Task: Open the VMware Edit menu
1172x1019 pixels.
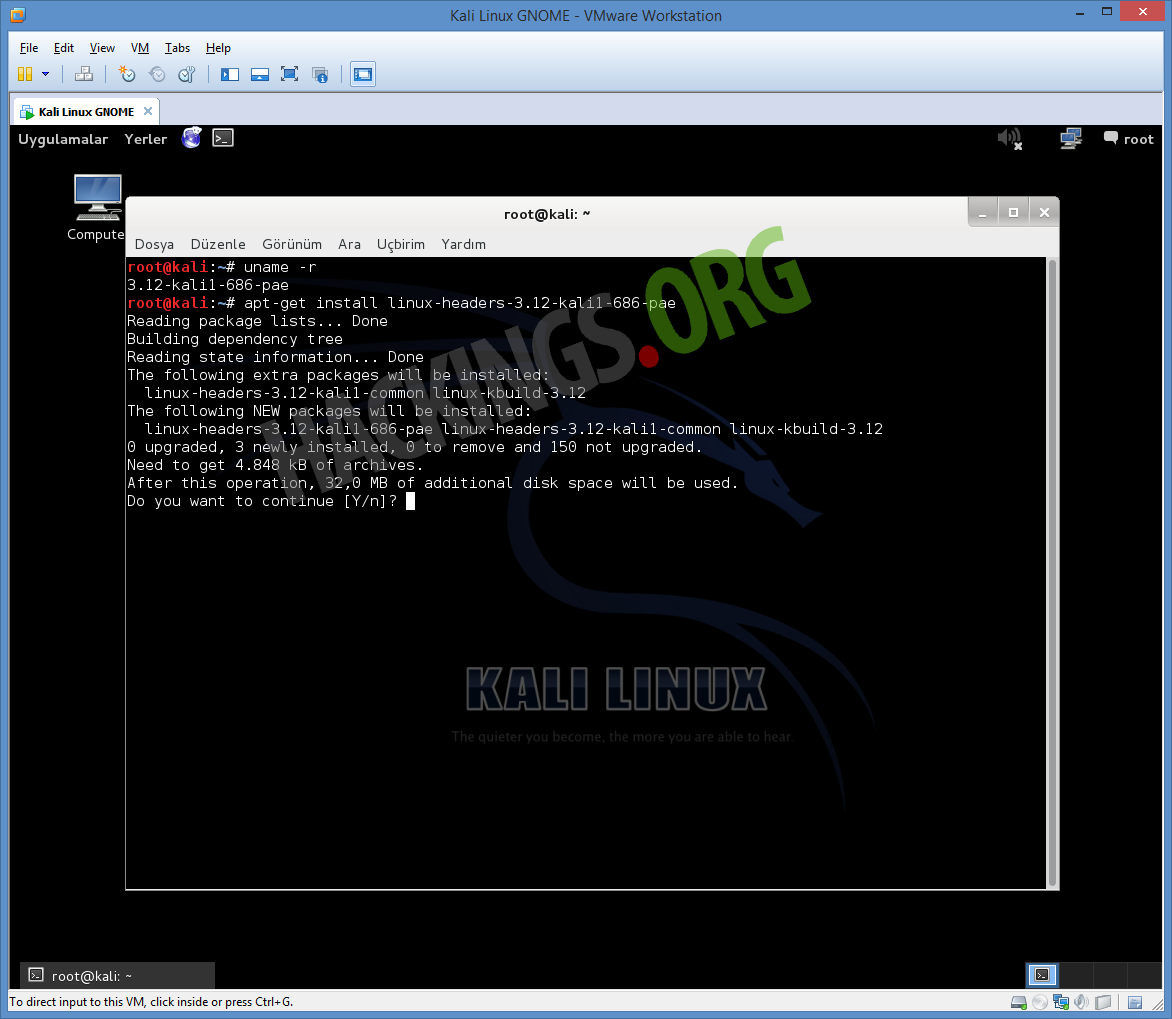Action: tap(64, 48)
